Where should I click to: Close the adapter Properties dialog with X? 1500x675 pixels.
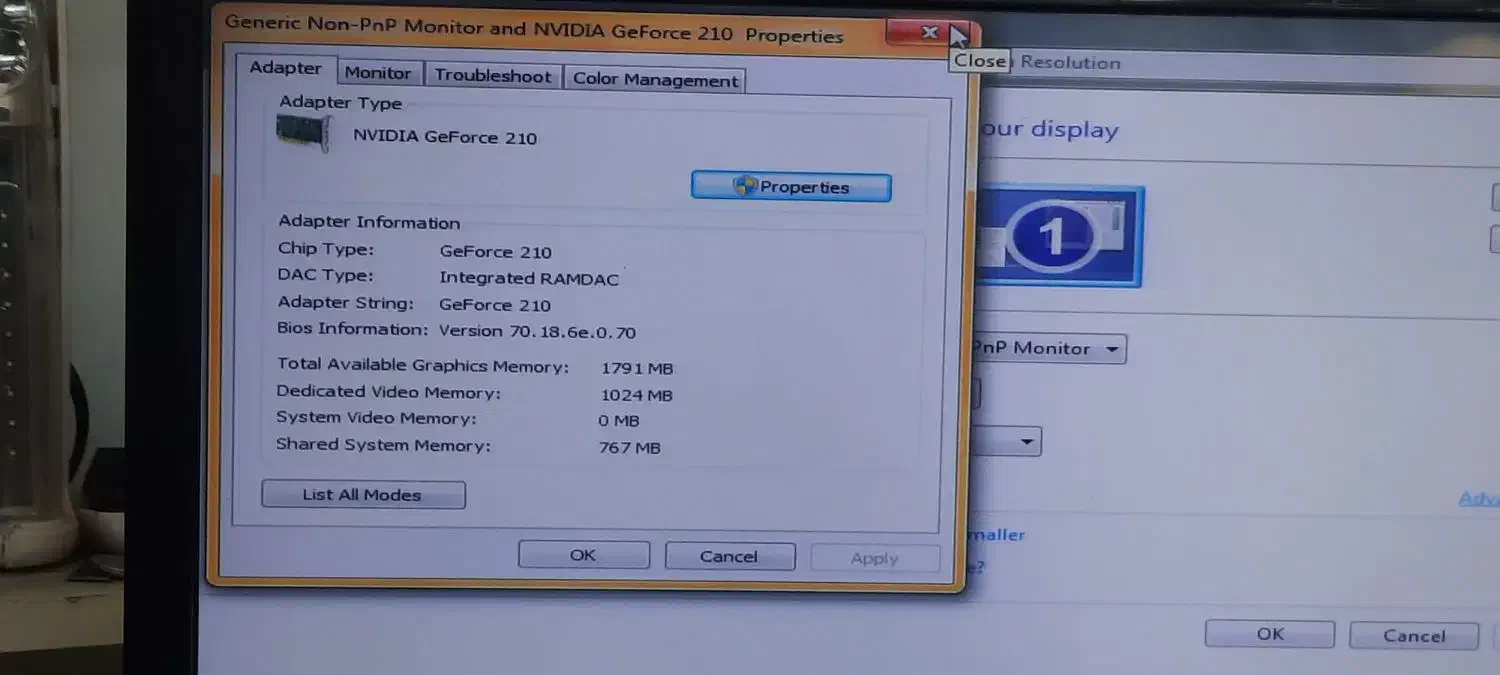(x=929, y=33)
